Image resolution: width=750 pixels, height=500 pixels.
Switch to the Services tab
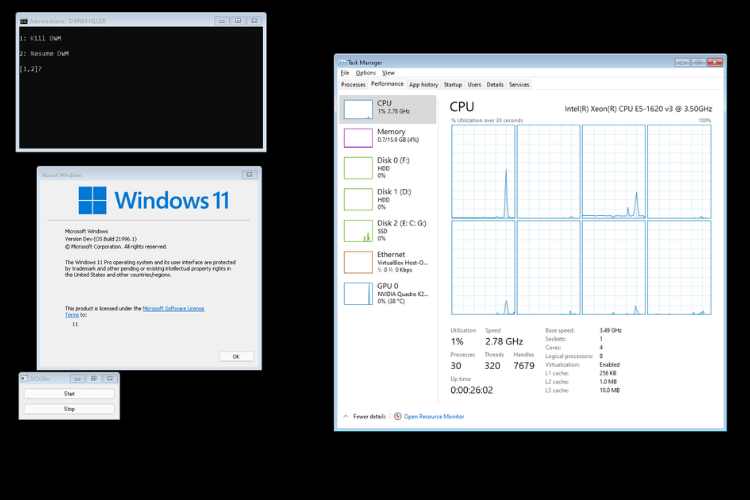(519, 85)
